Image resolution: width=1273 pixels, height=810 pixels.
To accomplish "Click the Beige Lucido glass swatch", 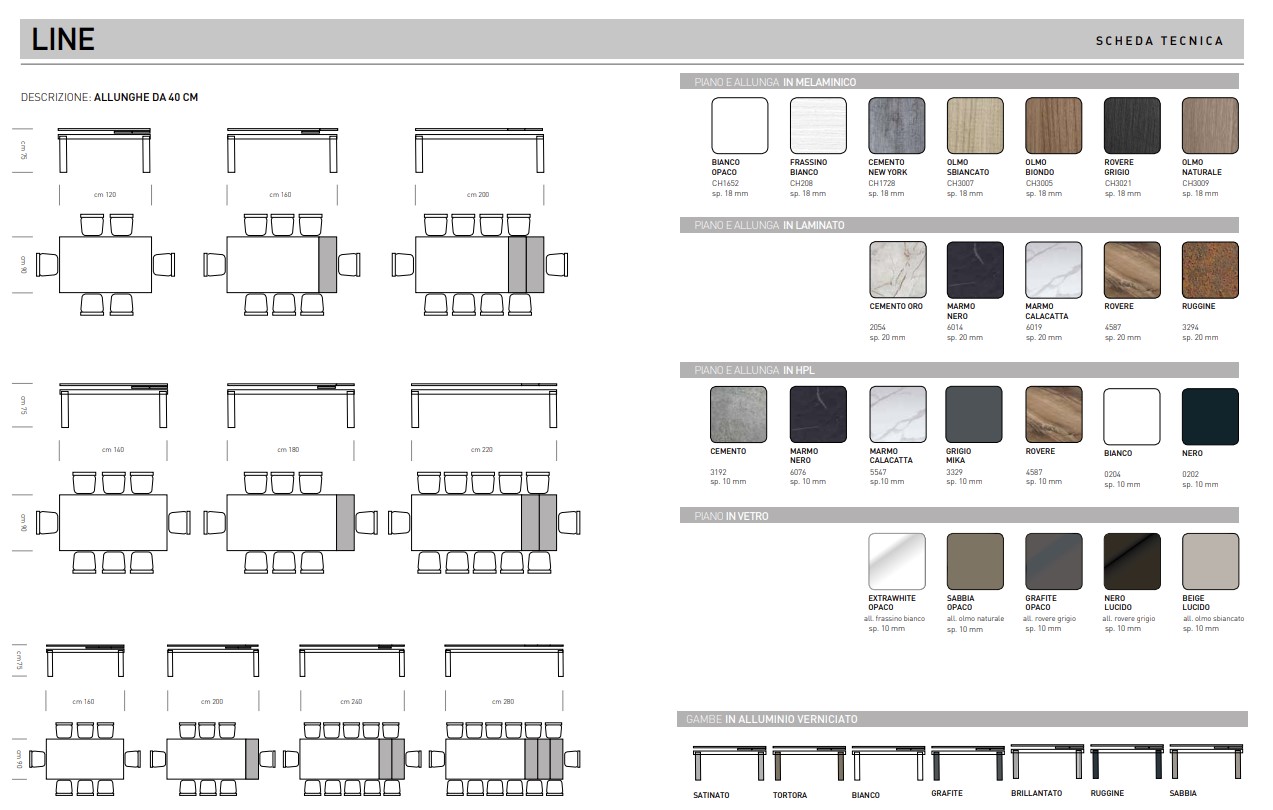I will [1210, 561].
